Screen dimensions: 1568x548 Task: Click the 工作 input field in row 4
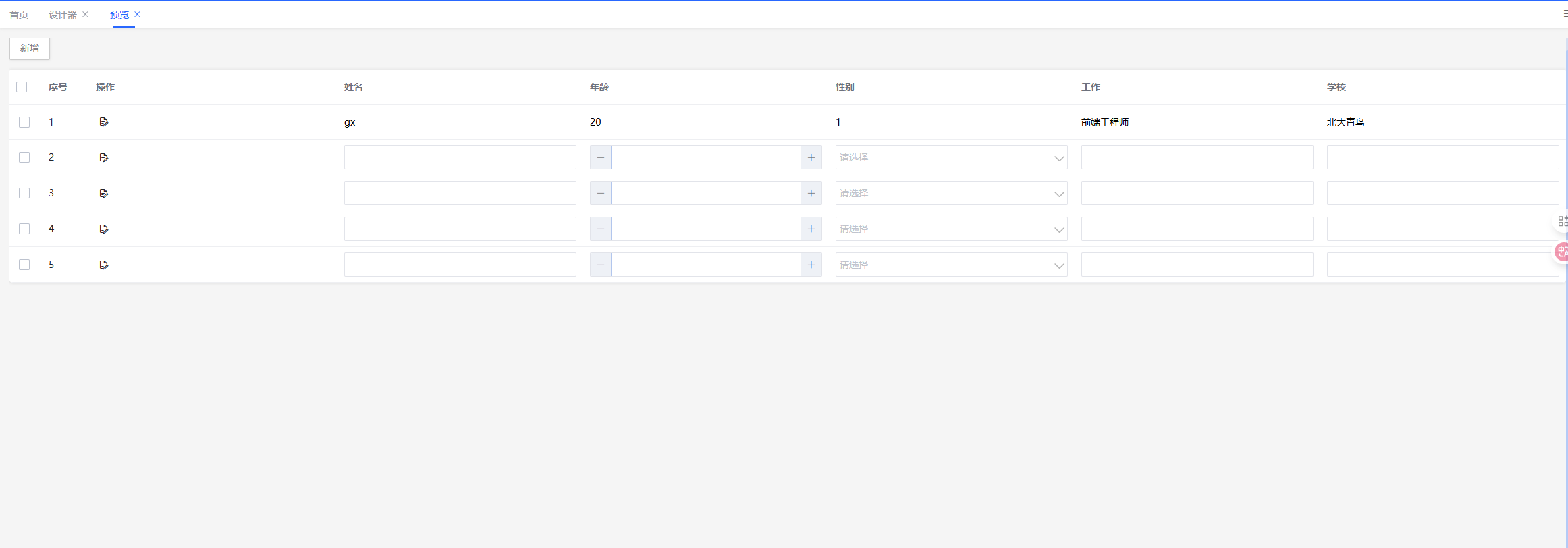[1197, 229]
